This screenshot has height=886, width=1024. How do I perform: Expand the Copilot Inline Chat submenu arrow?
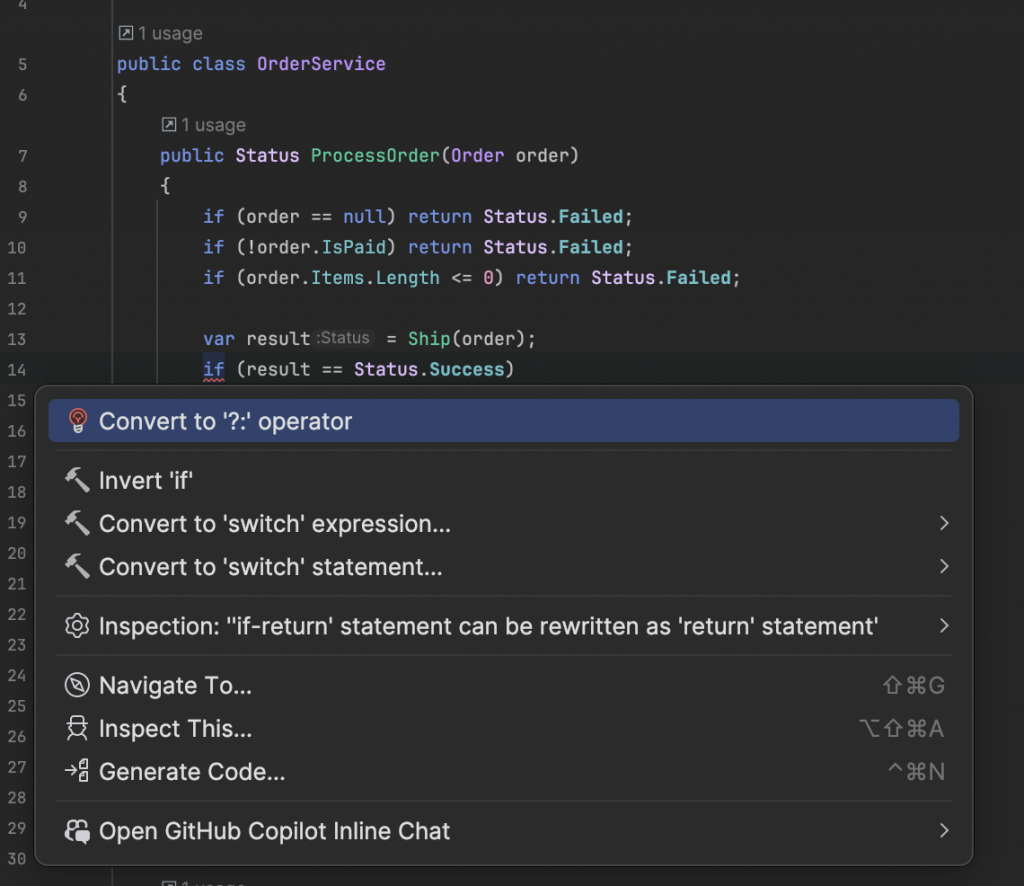click(944, 831)
